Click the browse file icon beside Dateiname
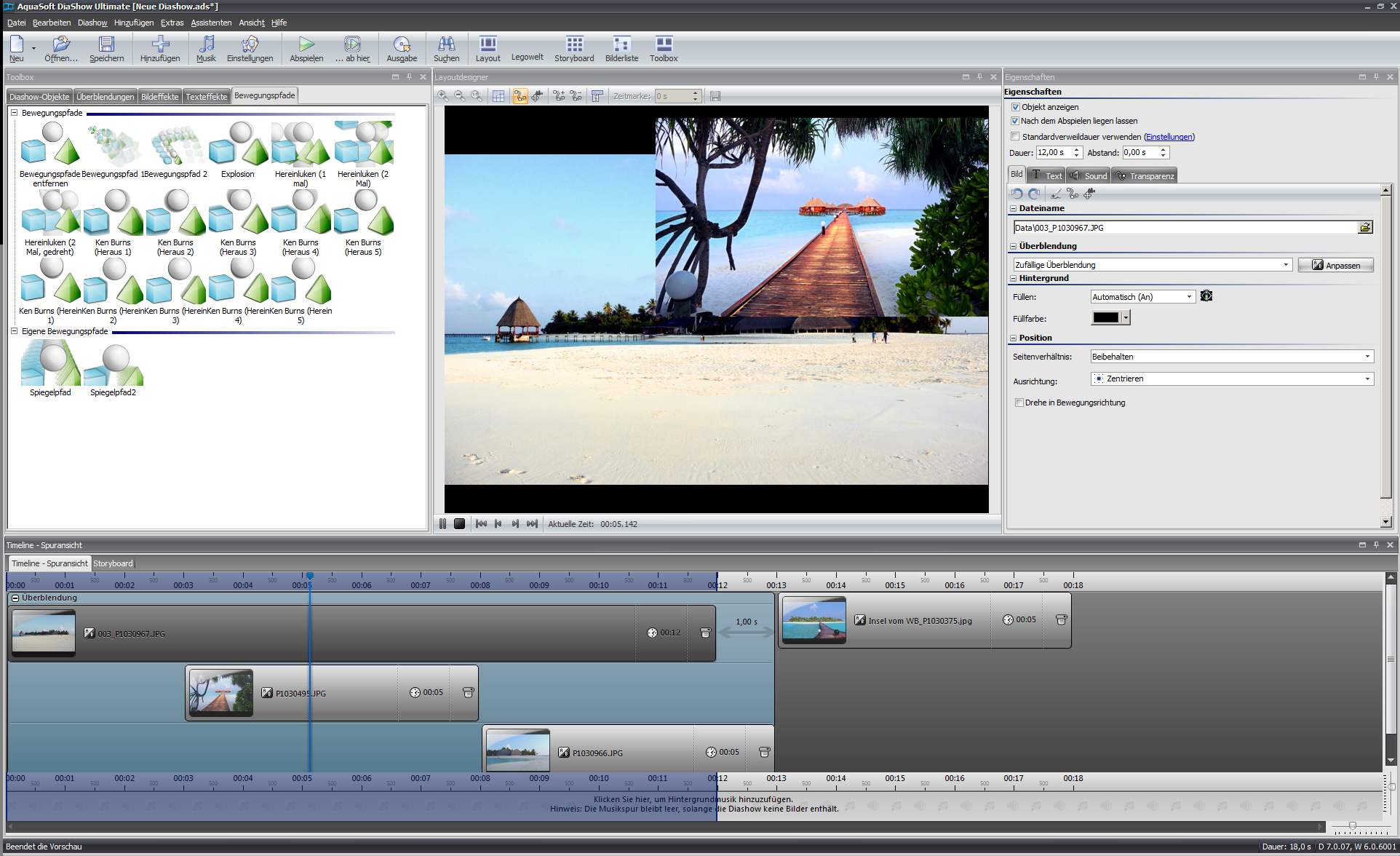Image resolution: width=1400 pixels, height=856 pixels. [x=1365, y=228]
